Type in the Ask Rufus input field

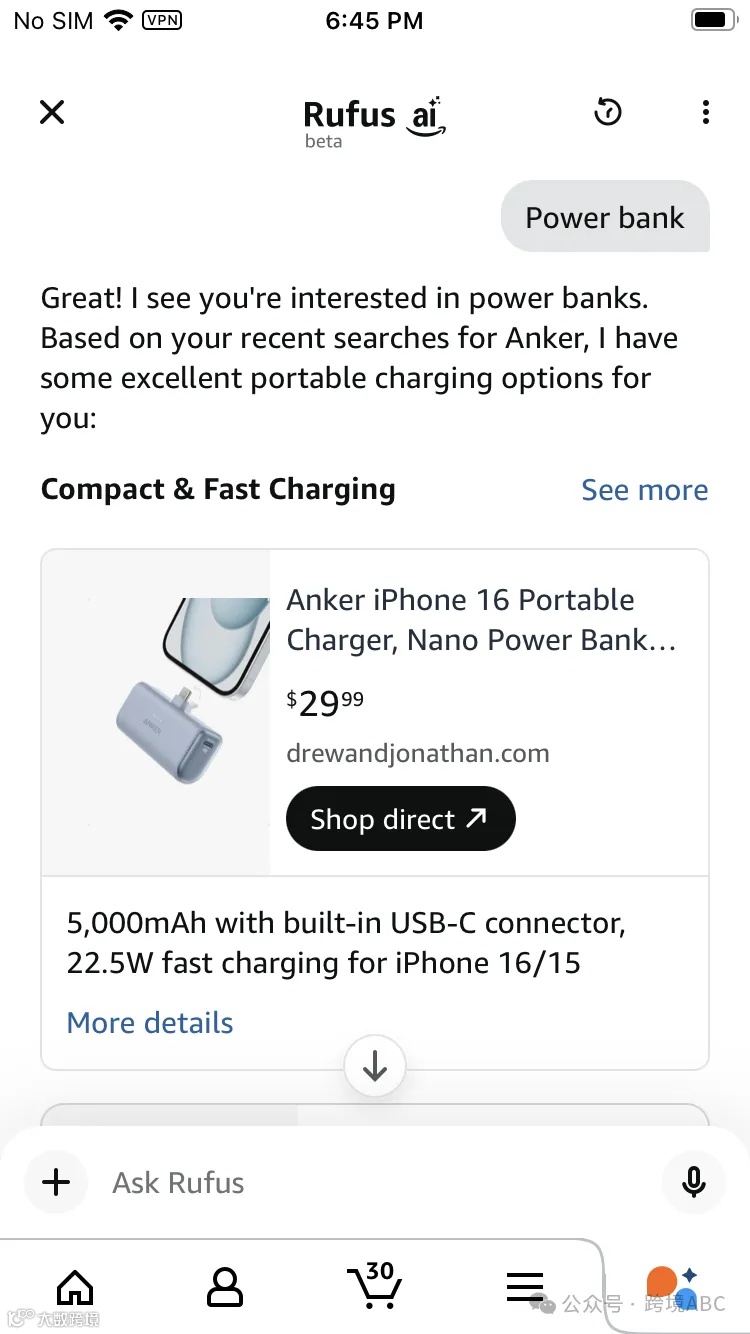pos(370,1182)
